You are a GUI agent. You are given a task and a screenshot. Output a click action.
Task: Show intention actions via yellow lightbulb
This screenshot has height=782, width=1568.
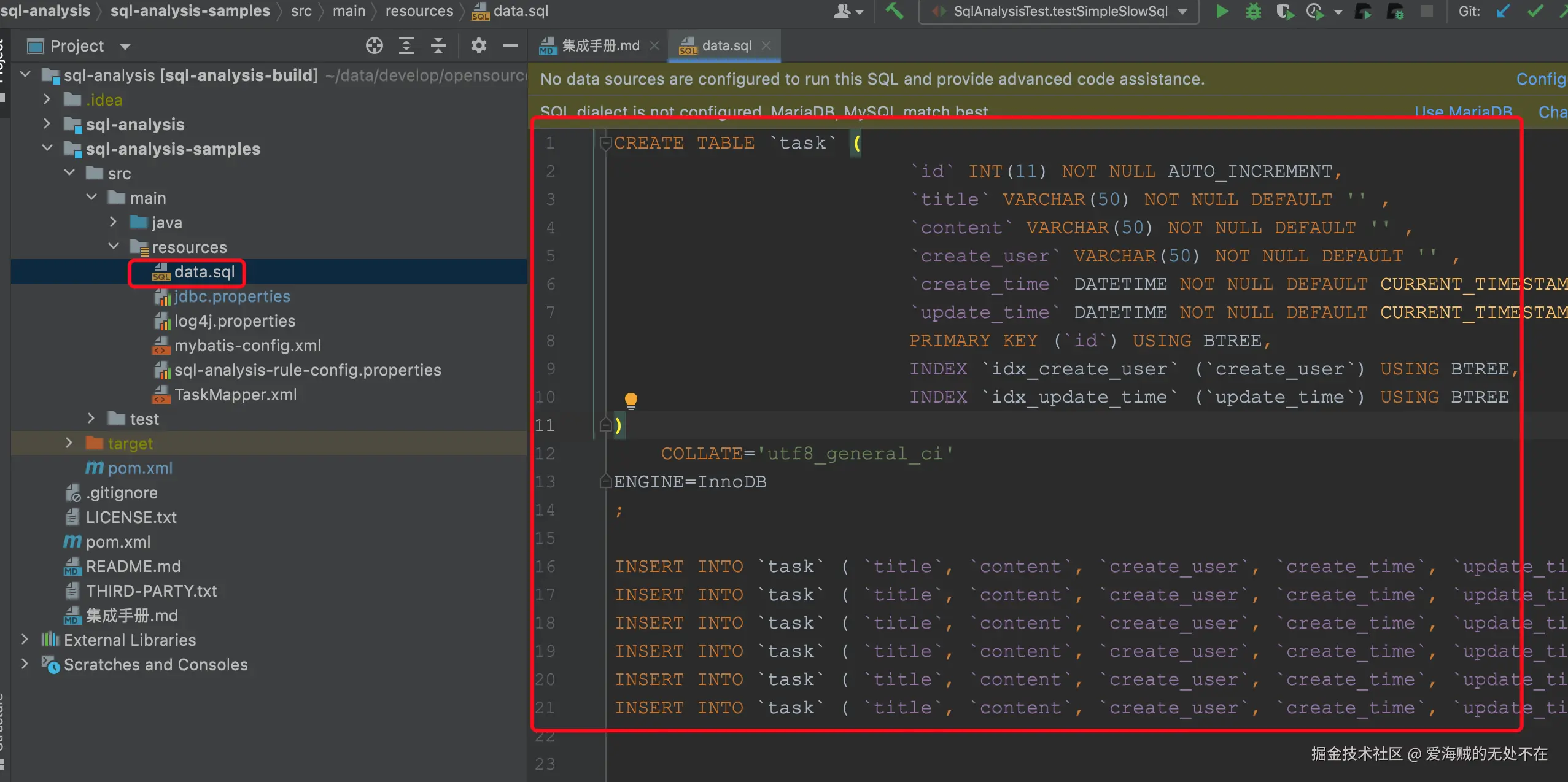631,401
